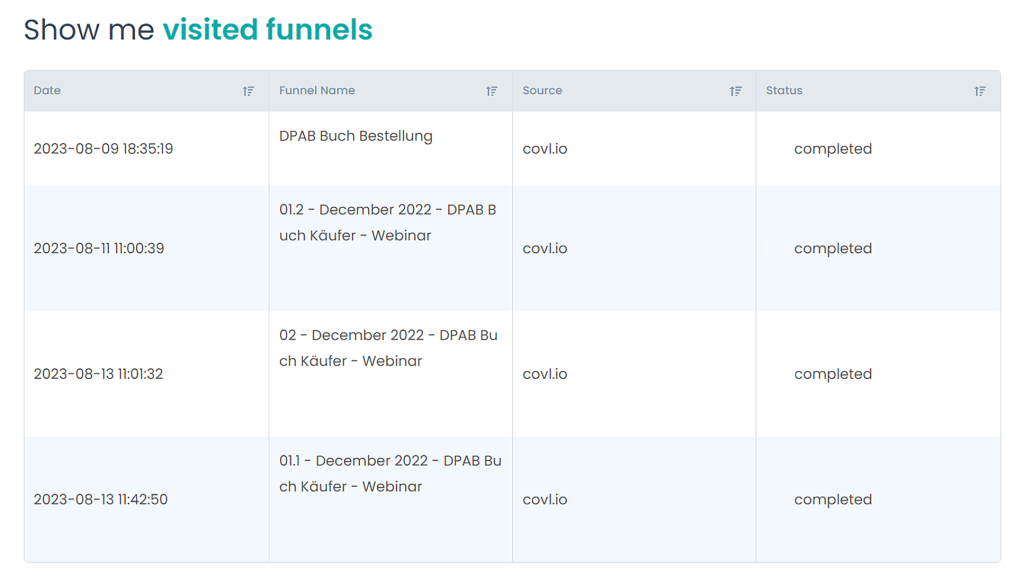Viewport: 1024px width, 586px height.
Task: Click the Source column sort icon
Action: [x=736, y=91]
